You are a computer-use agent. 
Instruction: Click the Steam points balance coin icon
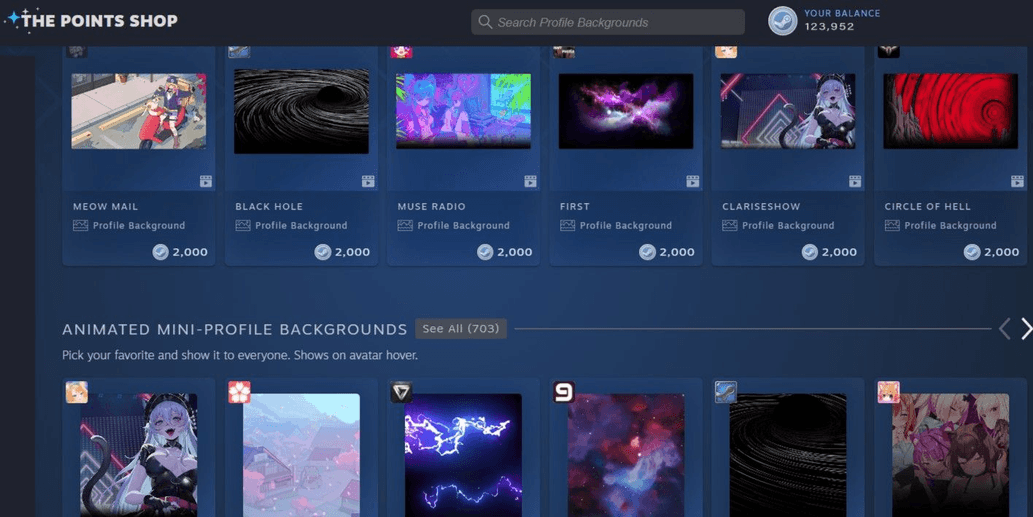[x=783, y=20]
